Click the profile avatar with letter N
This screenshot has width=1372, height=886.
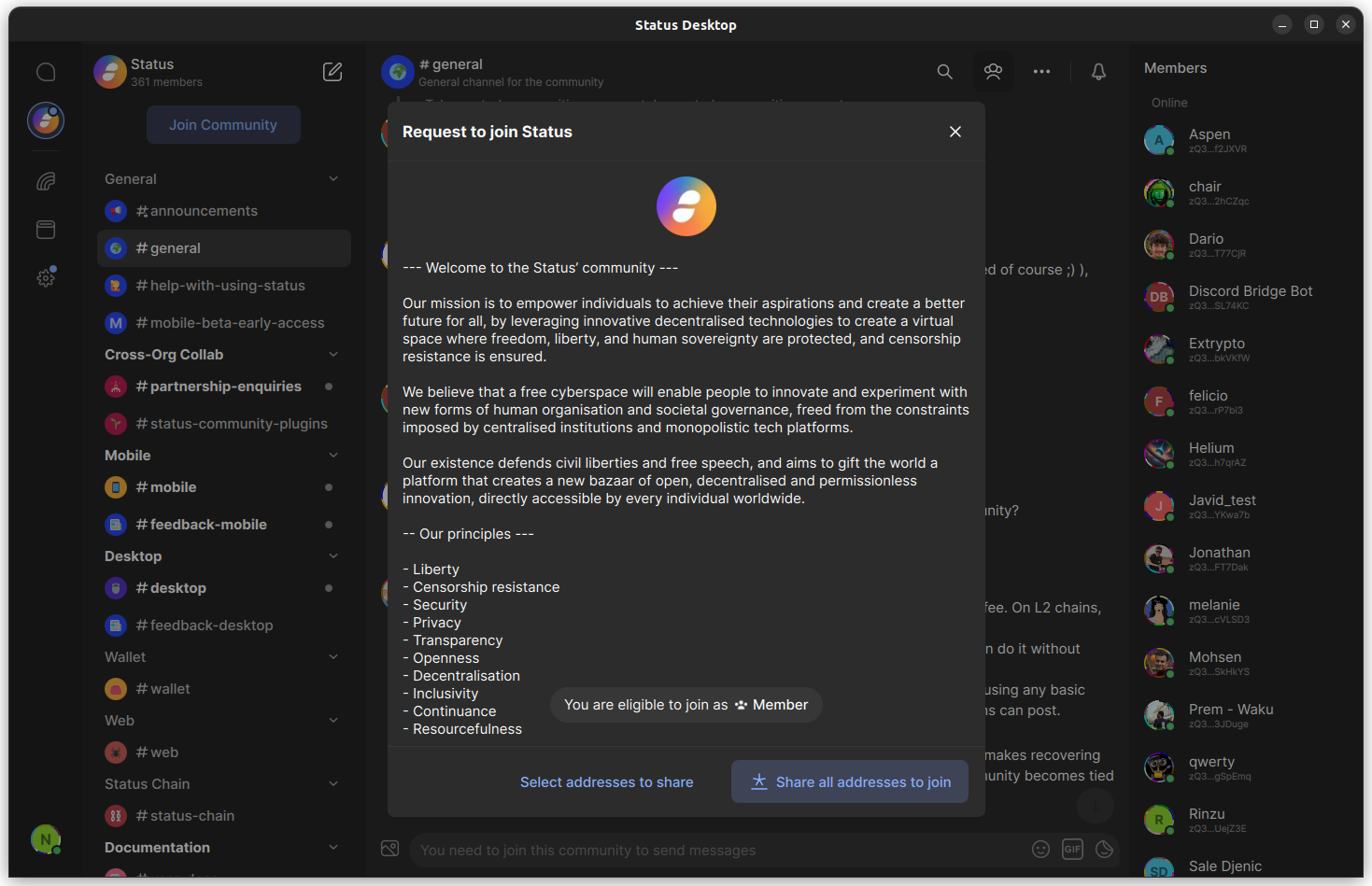(46, 839)
